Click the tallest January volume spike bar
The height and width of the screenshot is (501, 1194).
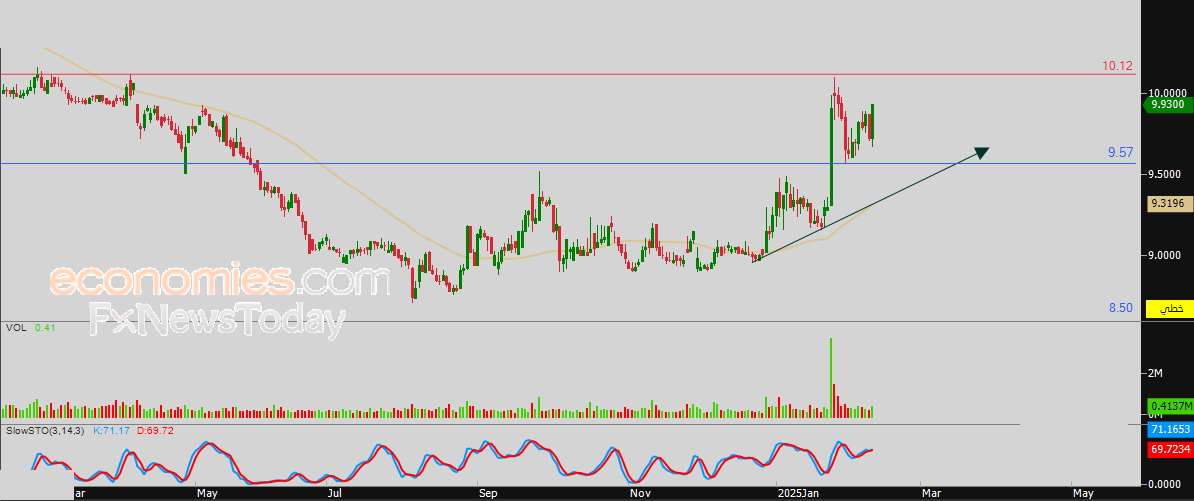point(831,378)
